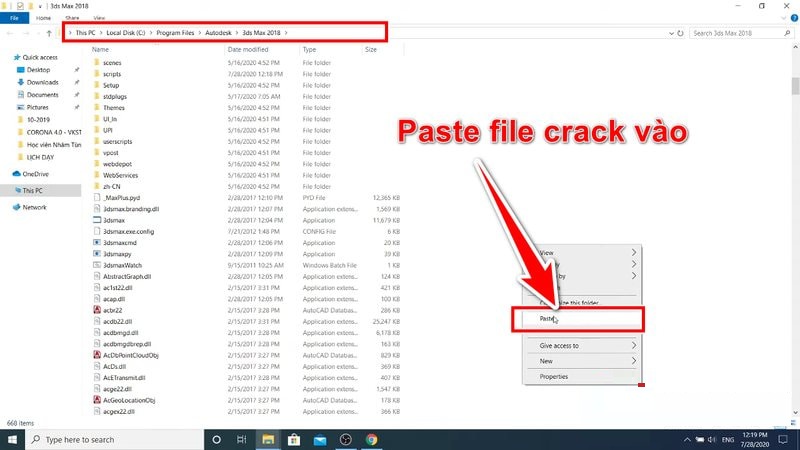Click the Search 3ds Max 2018 box
This screenshot has width=800, height=450.
pyautogui.click(x=740, y=33)
